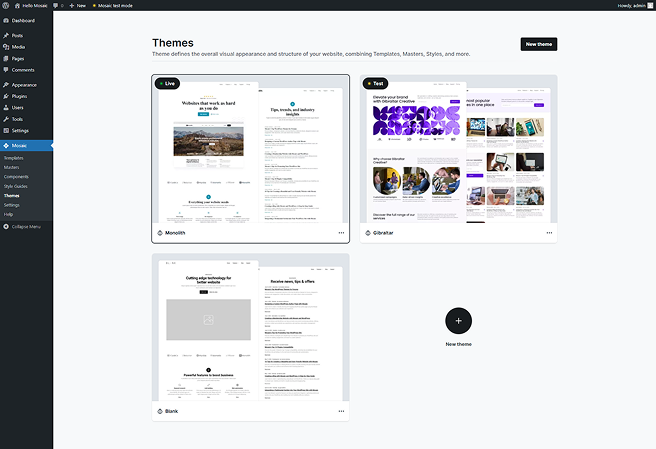This screenshot has height=449, width=656.
Task: Open the Dashboard menu item
Action: pyautogui.click(x=26, y=21)
